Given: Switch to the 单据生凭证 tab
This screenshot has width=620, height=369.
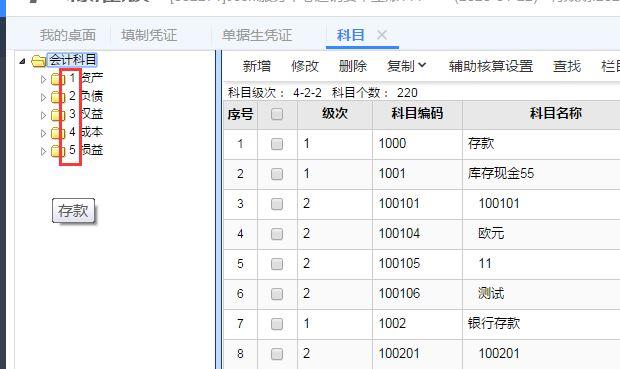Looking at the screenshot, I should (x=257, y=35).
